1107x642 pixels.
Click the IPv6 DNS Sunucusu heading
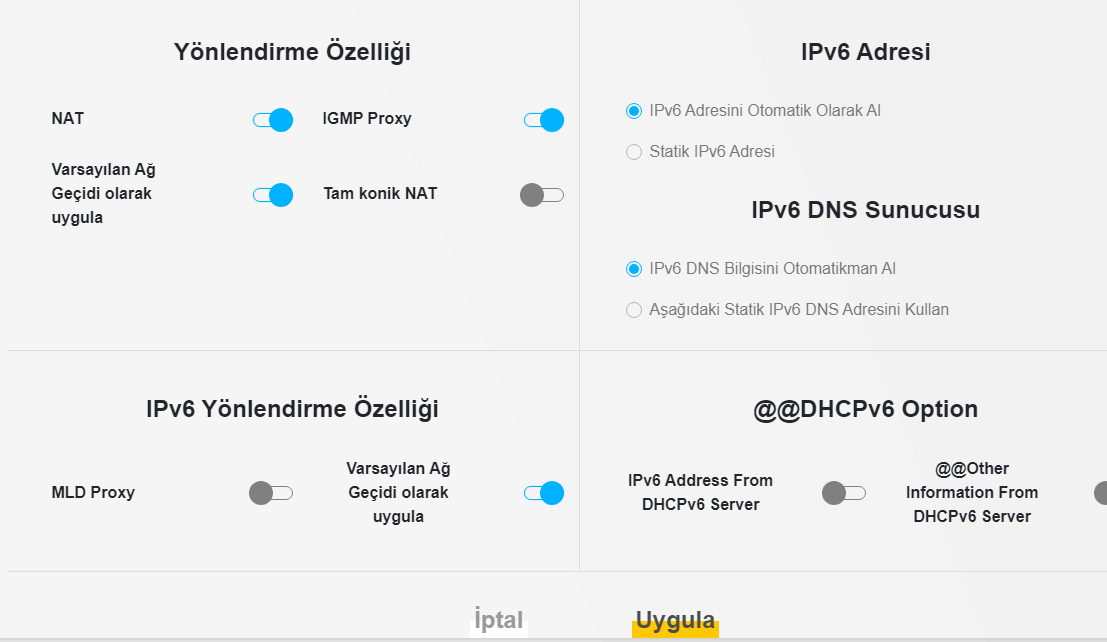865,210
